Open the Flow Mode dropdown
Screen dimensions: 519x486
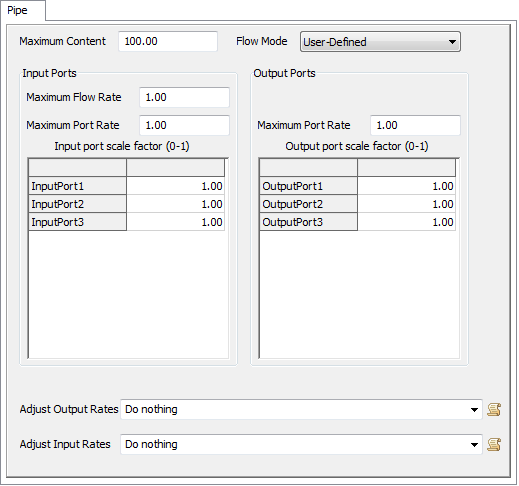[380, 42]
